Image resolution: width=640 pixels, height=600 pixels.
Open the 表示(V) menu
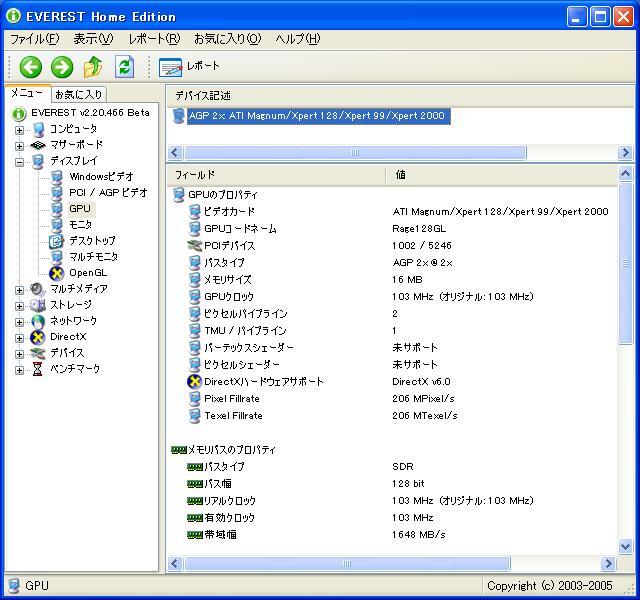point(93,39)
